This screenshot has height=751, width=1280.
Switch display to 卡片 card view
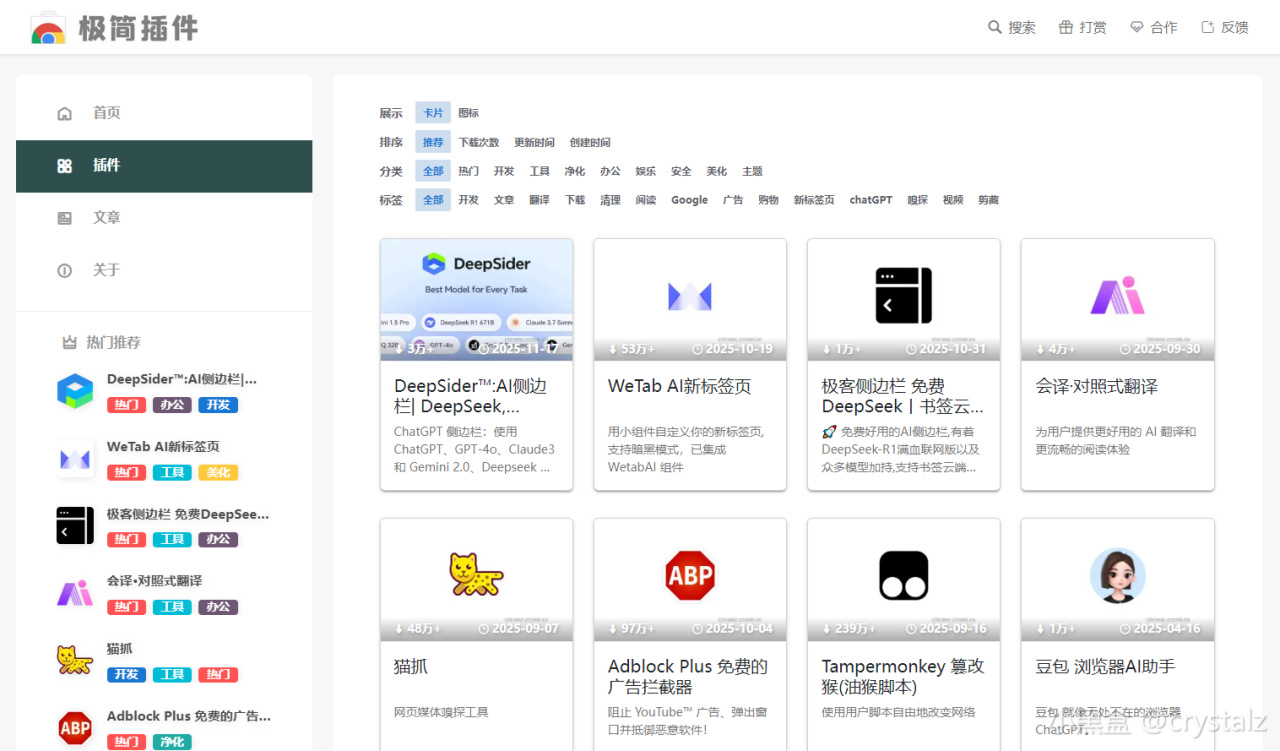point(433,113)
